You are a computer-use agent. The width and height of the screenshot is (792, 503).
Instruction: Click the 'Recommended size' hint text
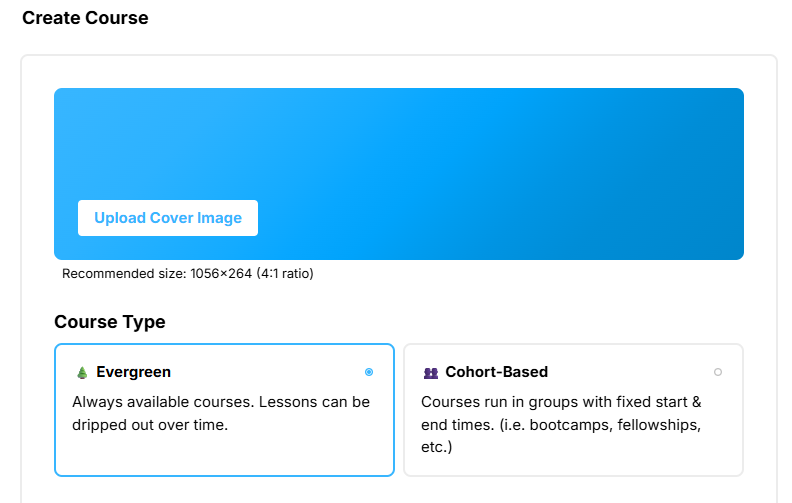(187, 274)
